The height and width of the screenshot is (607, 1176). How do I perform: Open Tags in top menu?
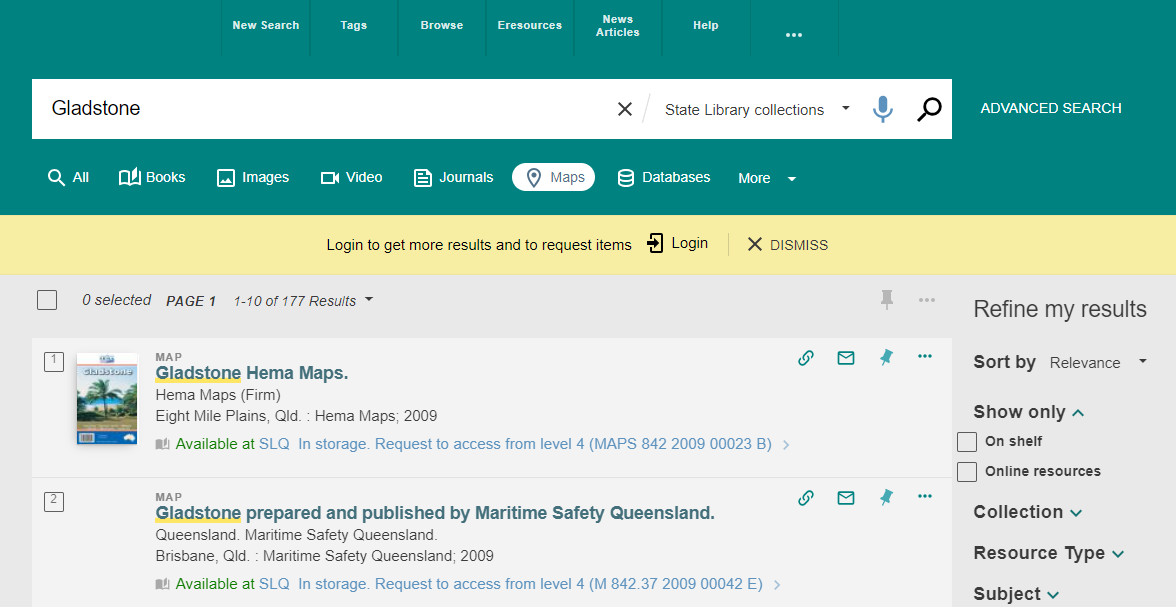(353, 26)
